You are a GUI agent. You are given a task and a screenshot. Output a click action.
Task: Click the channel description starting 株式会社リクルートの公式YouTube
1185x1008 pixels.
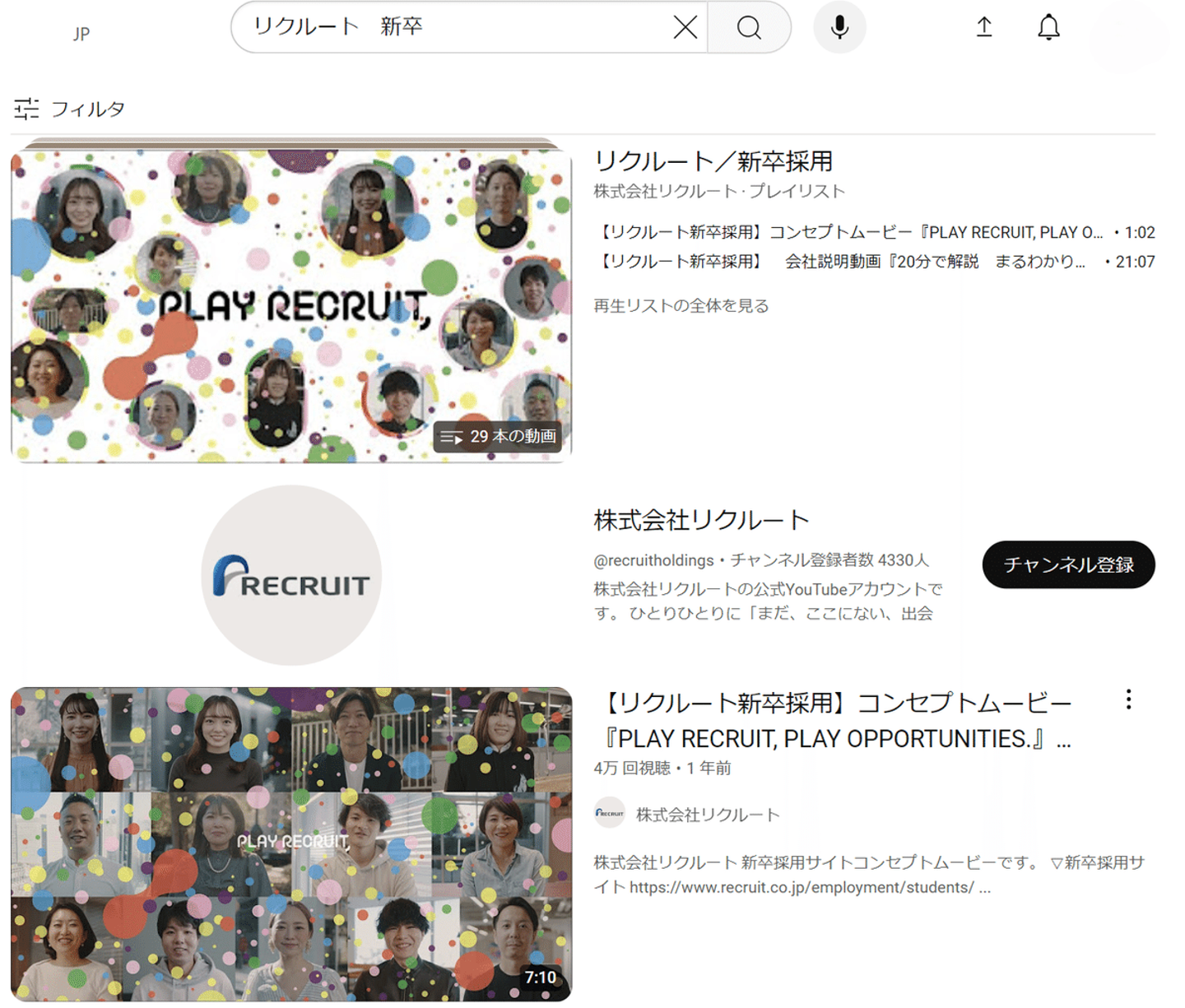tap(768, 602)
